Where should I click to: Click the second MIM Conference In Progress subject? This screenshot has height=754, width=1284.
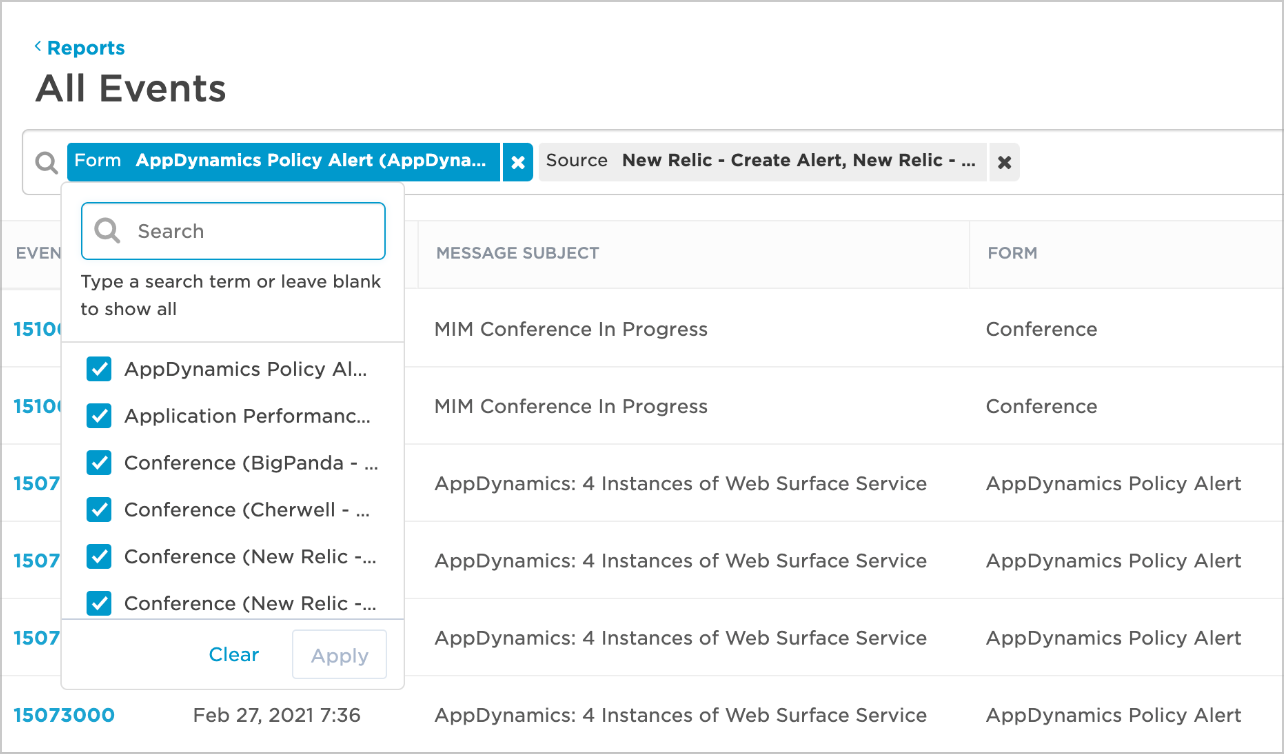tap(571, 406)
